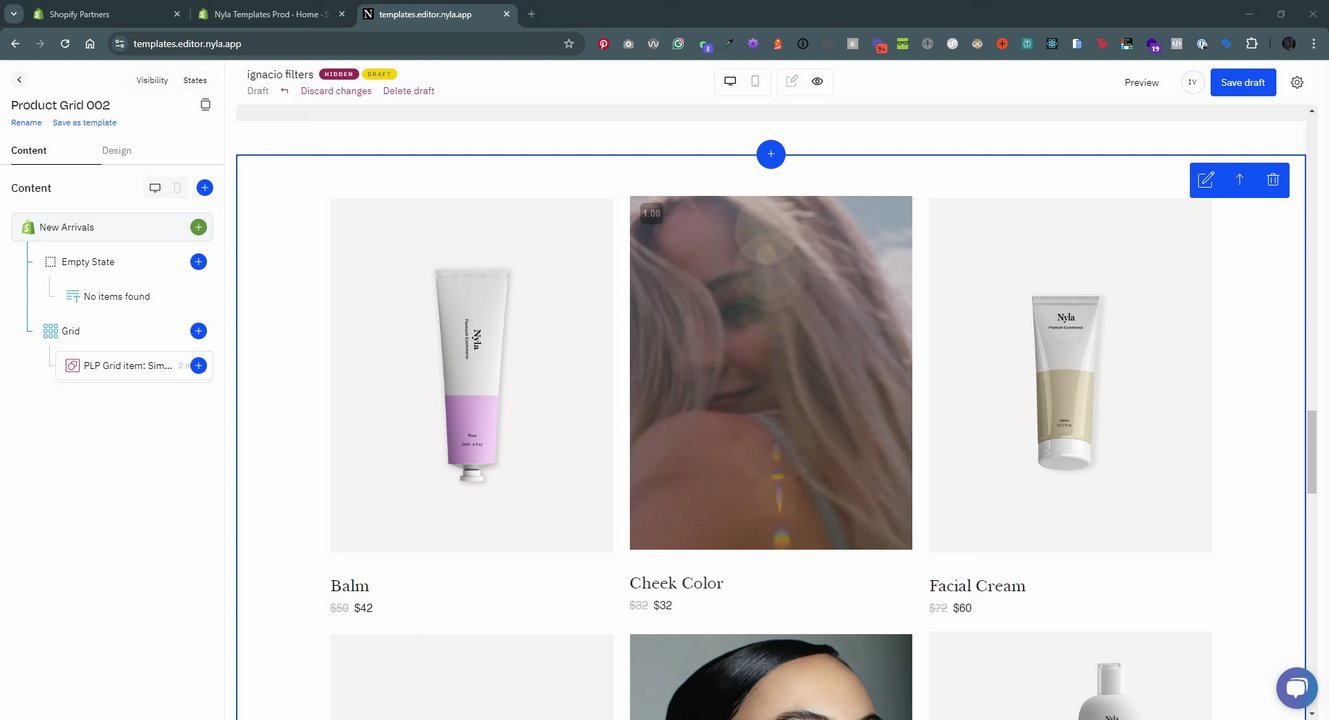Open the IV user avatar menu
The width and height of the screenshot is (1329, 720).
tap(1192, 83)
